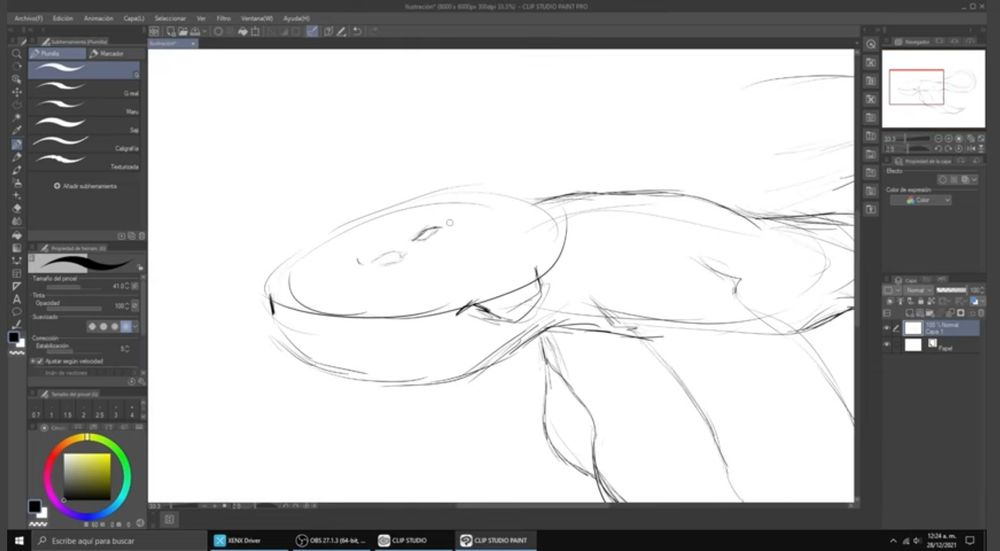Image resolution: width=1000 pixels, height=551 pixels.
Task: Click the Navigator canvas thumbnail
Action: 934,89
